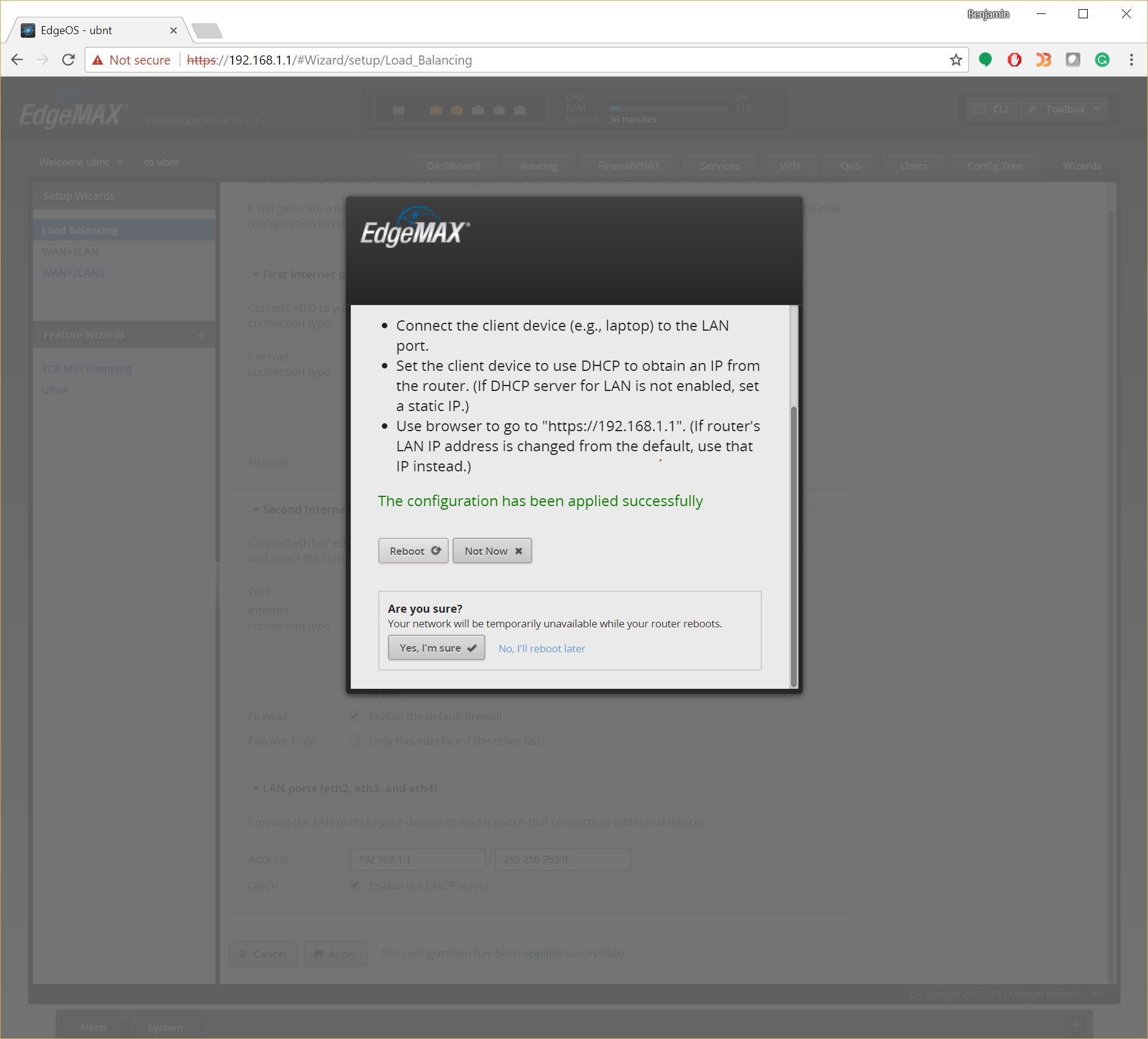
Task: Reload the page with refresh icon
Action: [68, 60]
